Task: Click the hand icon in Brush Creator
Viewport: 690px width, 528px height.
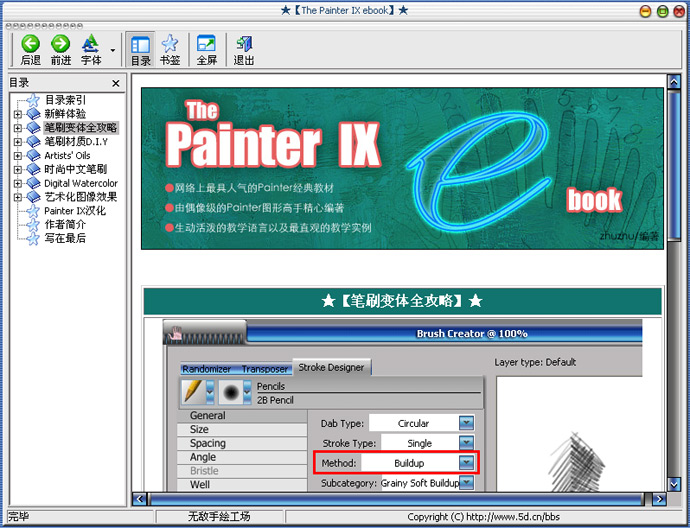Action: point(176,333)
